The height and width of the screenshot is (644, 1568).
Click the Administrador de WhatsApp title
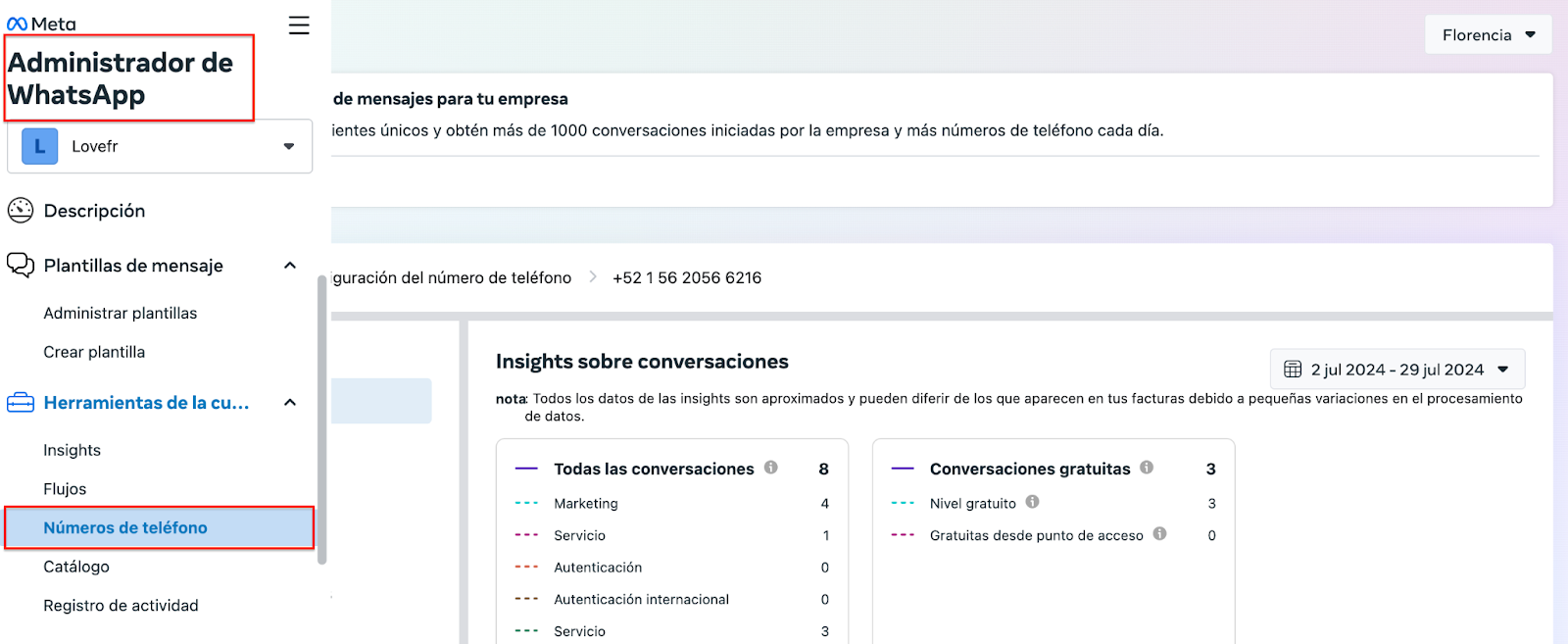[121, 78]
